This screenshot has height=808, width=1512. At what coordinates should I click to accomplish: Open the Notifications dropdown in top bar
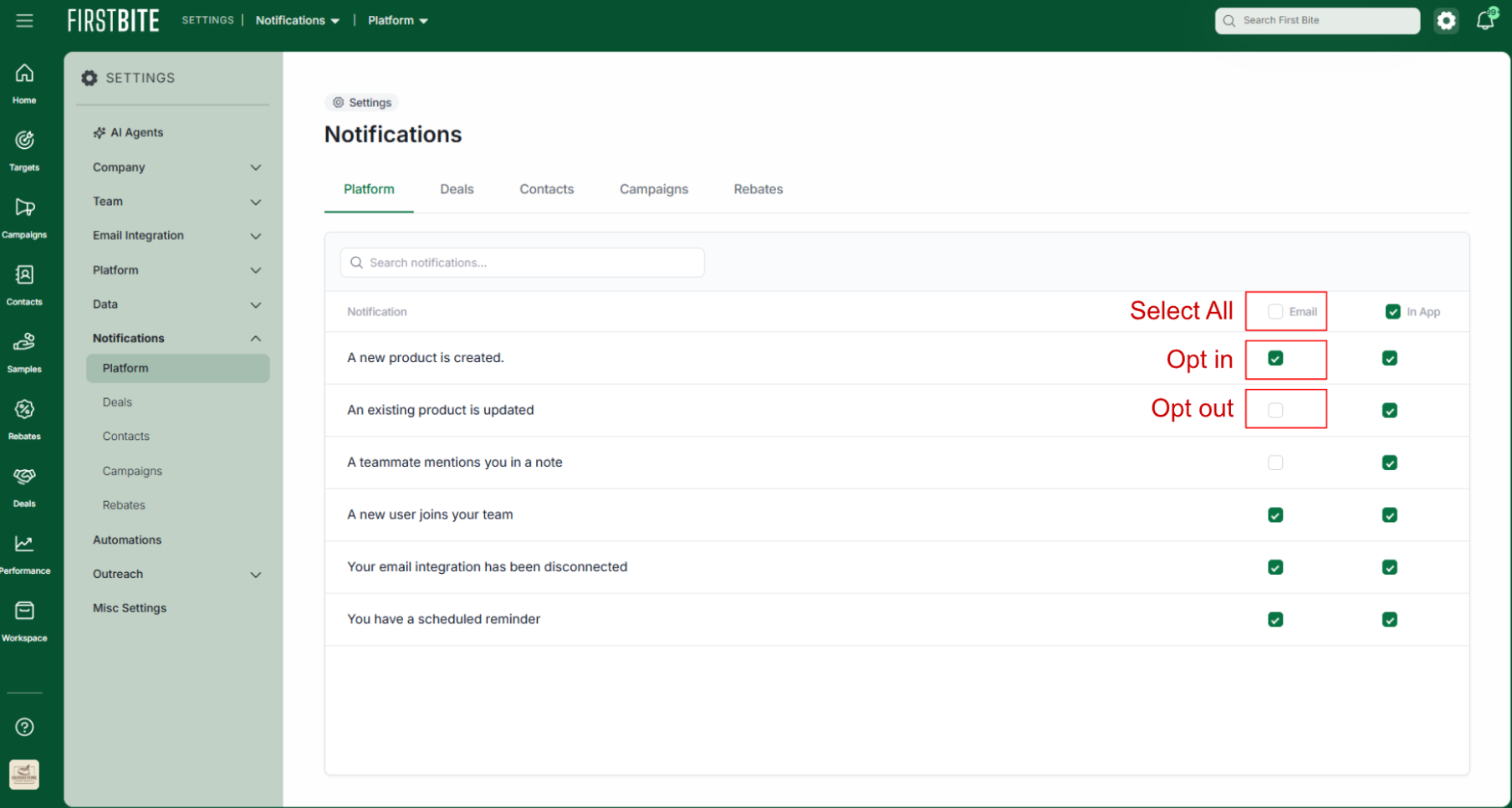pos(298,20)
